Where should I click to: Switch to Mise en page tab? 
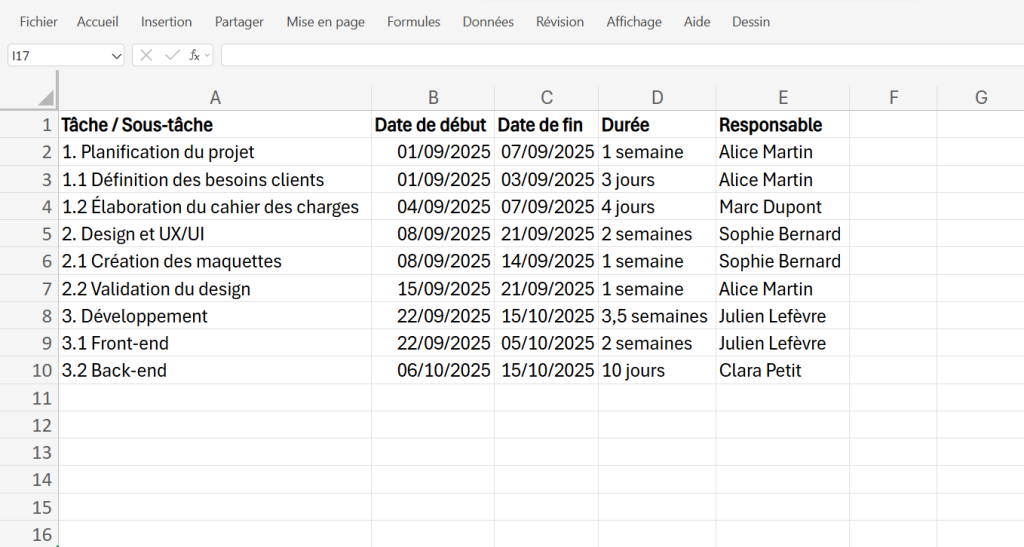[325, 22]
